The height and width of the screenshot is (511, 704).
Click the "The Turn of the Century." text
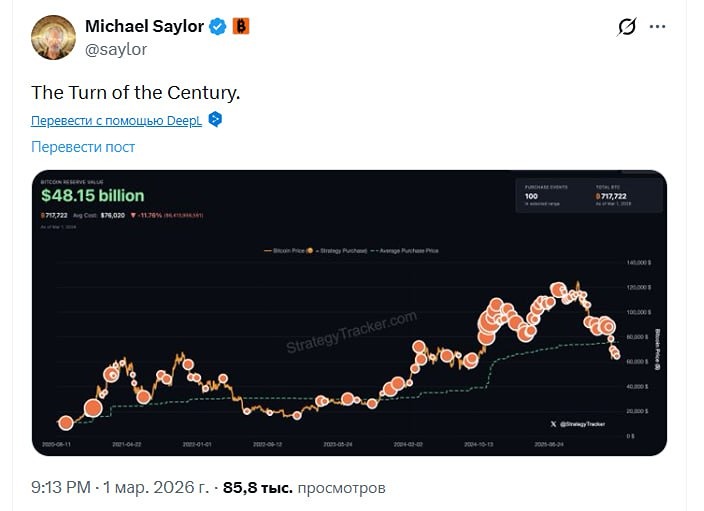(136, 93)
